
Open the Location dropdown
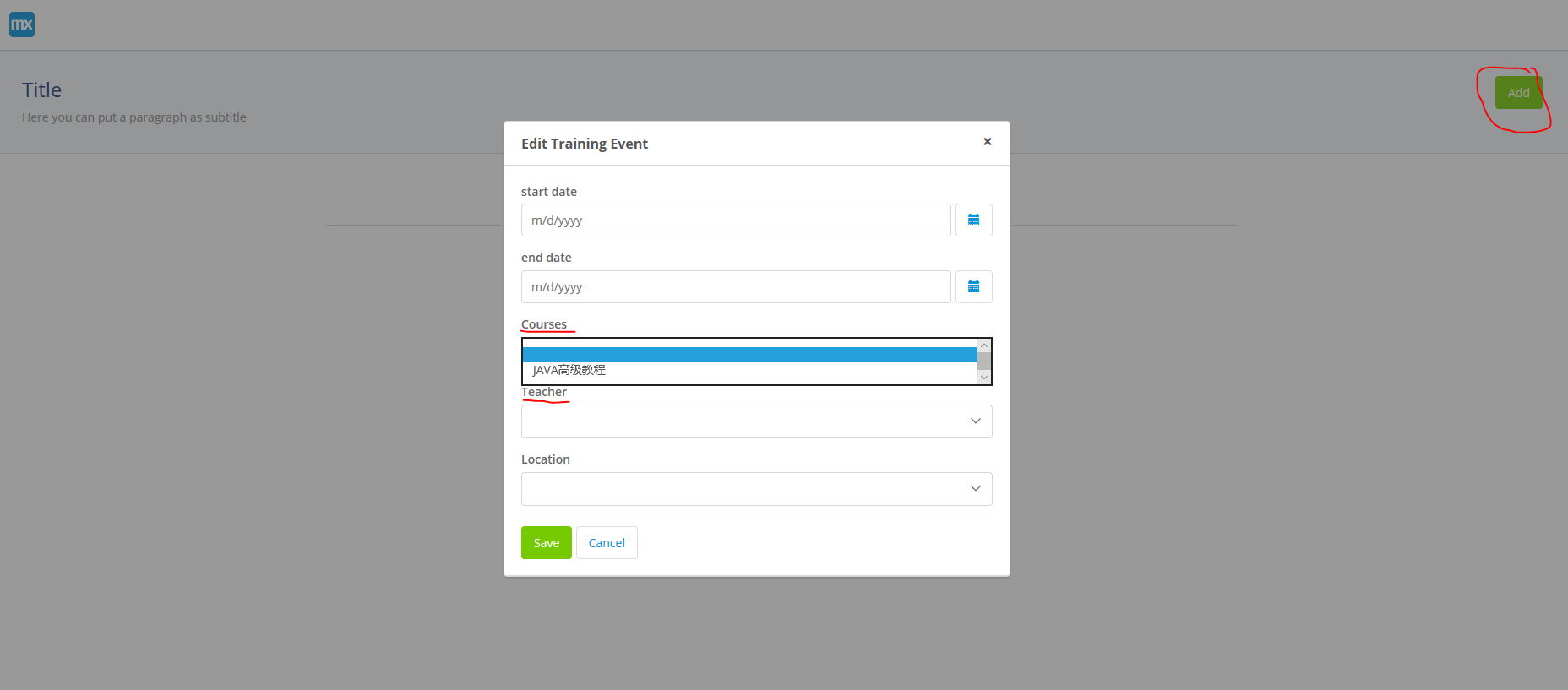756,489
